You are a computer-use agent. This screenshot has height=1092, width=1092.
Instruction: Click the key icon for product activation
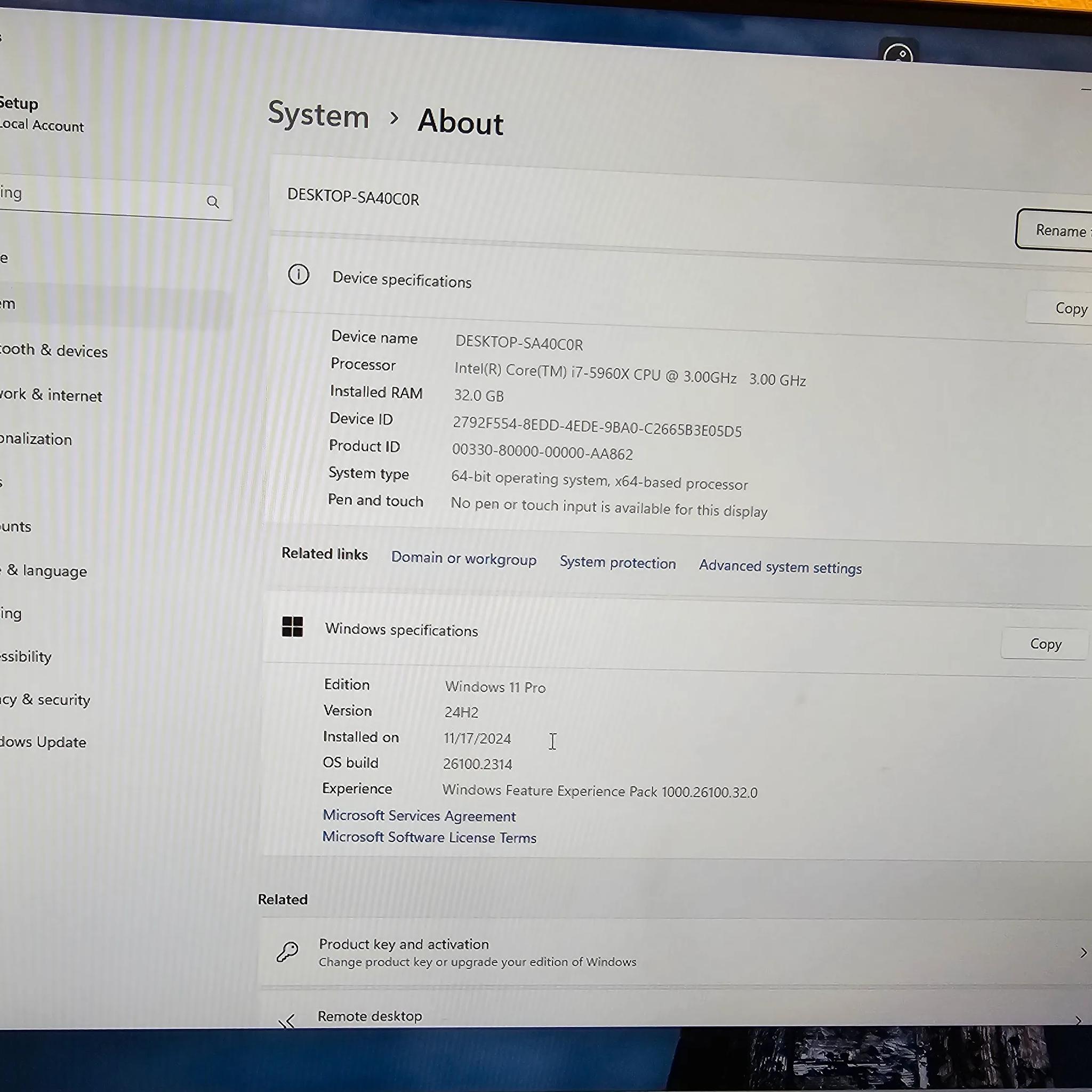287,952
